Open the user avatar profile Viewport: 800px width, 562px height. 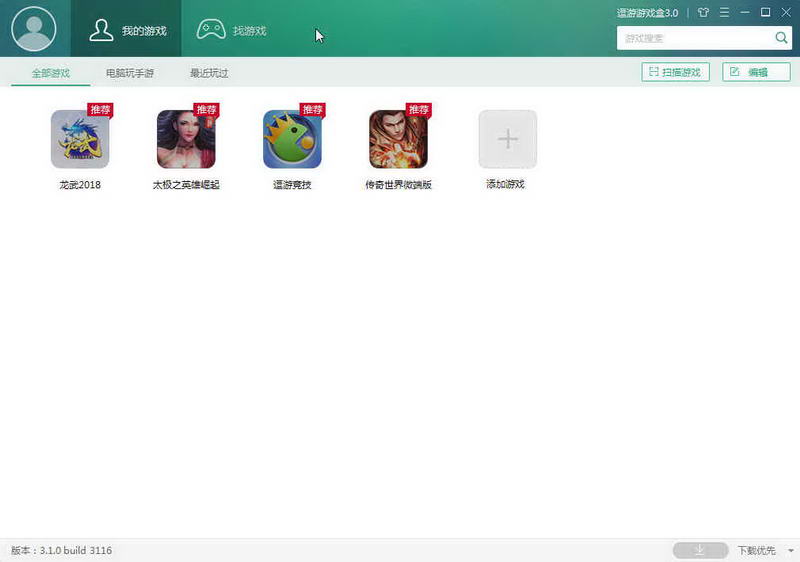pos(34,29)
